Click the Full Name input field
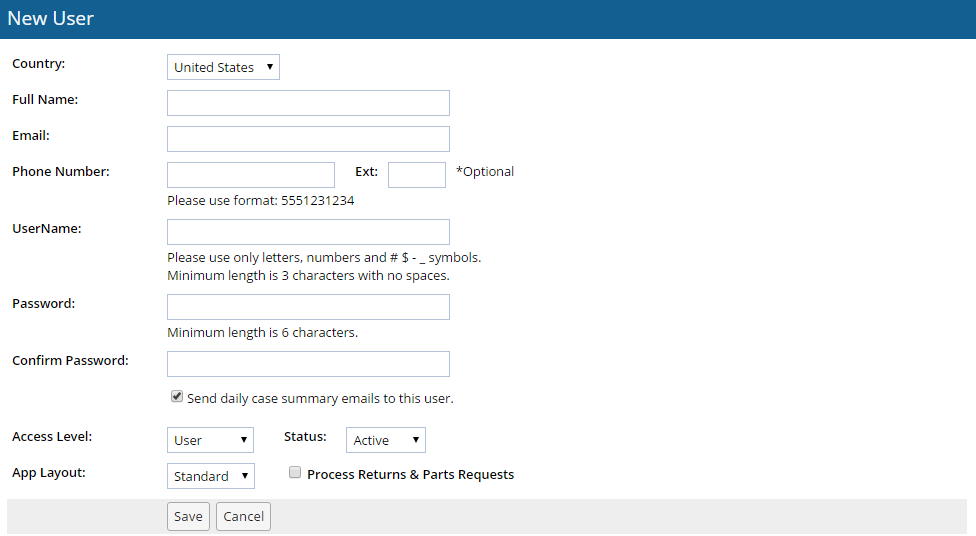The width and height of the screenshot is (976, 536). (x=308, y=103)
